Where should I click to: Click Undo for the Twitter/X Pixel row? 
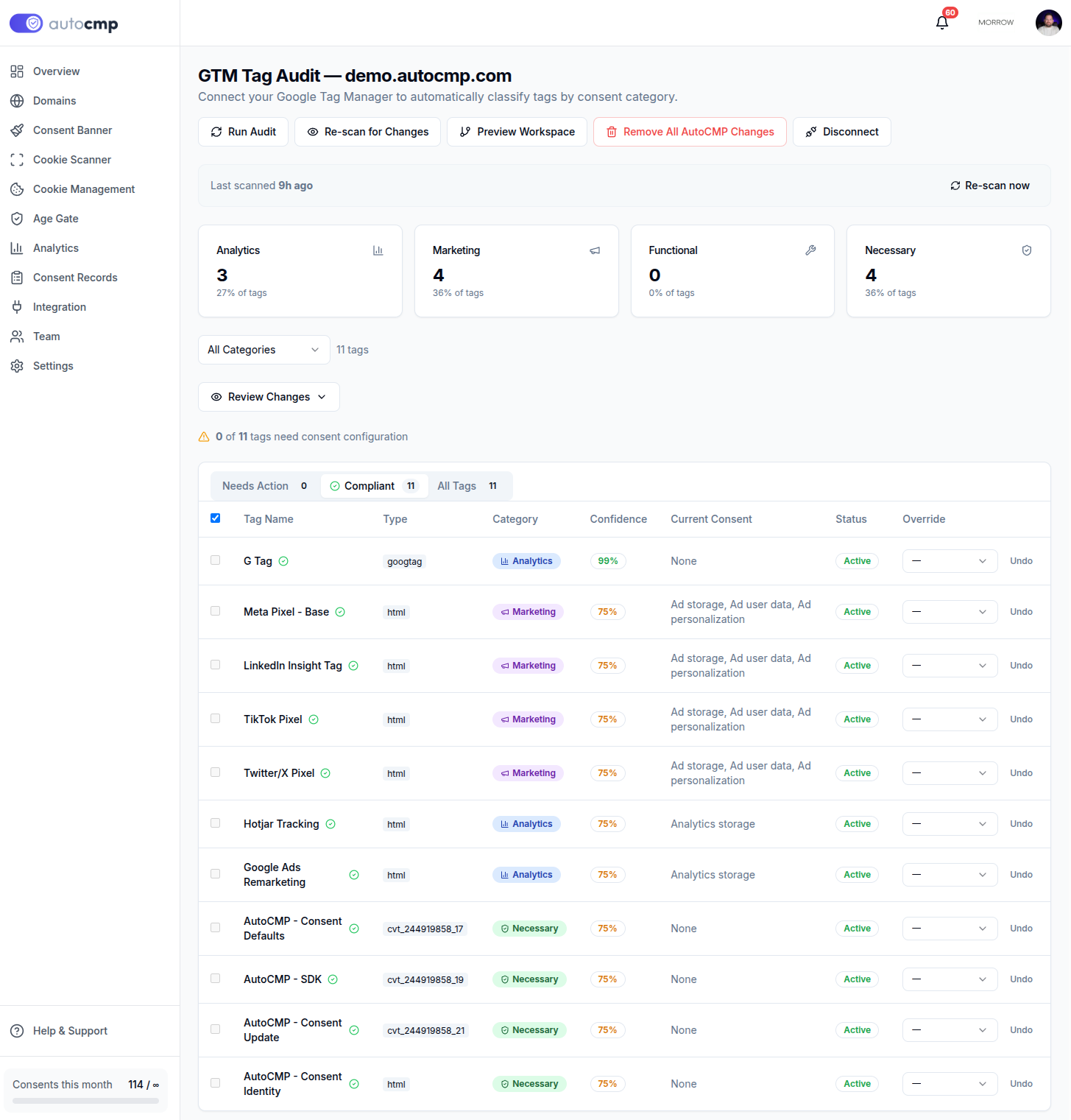coord(1021,773)
